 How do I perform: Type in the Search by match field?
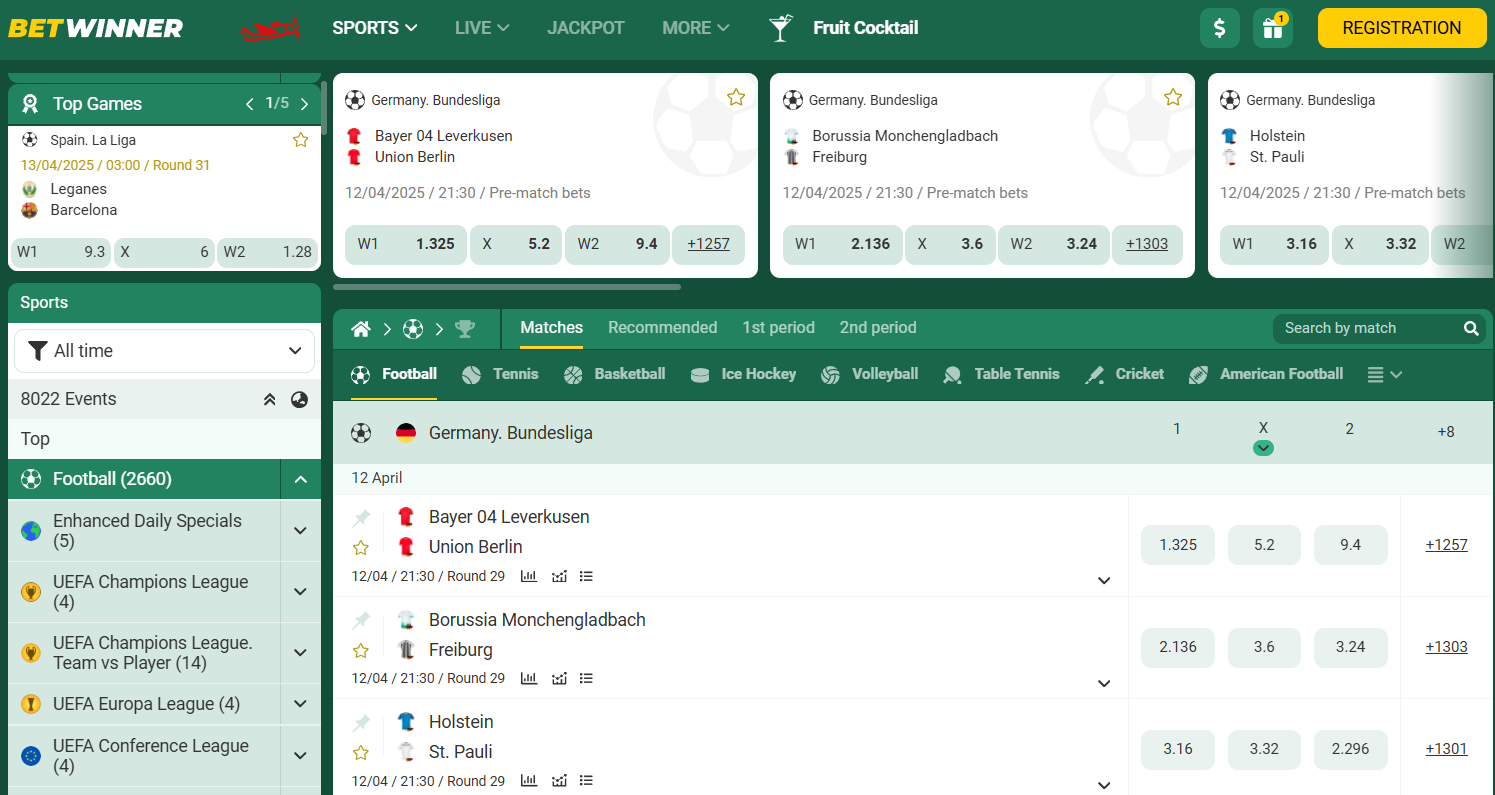[x=1365, y=328]
